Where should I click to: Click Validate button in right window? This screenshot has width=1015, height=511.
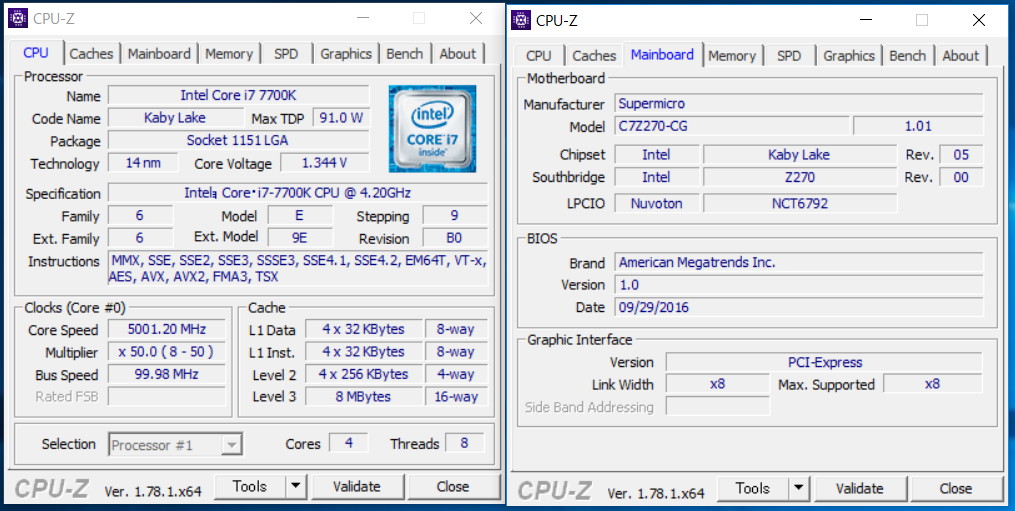860,488
